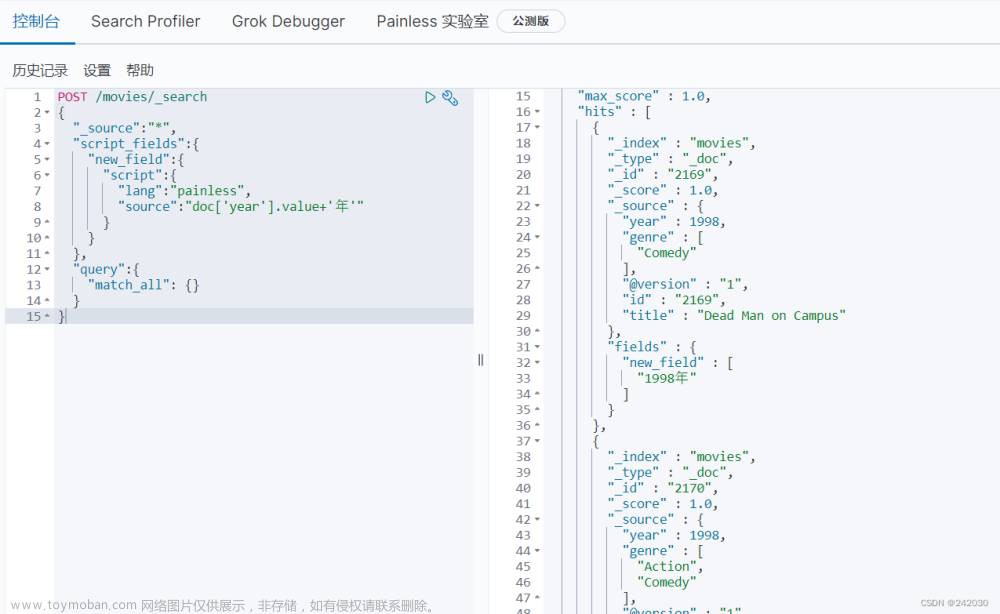This screenshot has height=614, width=1000.
Task: Open 历史记录 history
Action: [40, 70]
